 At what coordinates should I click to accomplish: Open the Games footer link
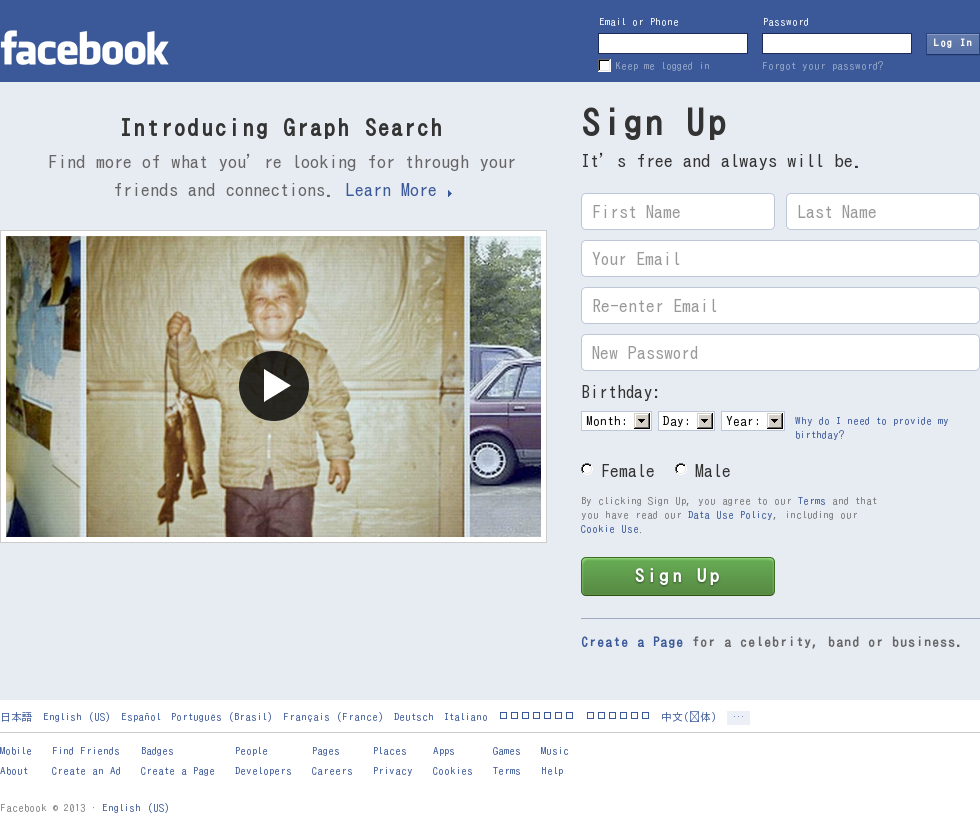pos(506,751)
